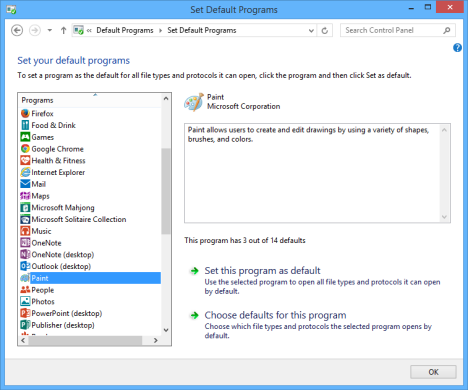Screen dimensions: 468x390
Task: Select Microsoft Mahjong in the list
Action: tap(63, 208)
